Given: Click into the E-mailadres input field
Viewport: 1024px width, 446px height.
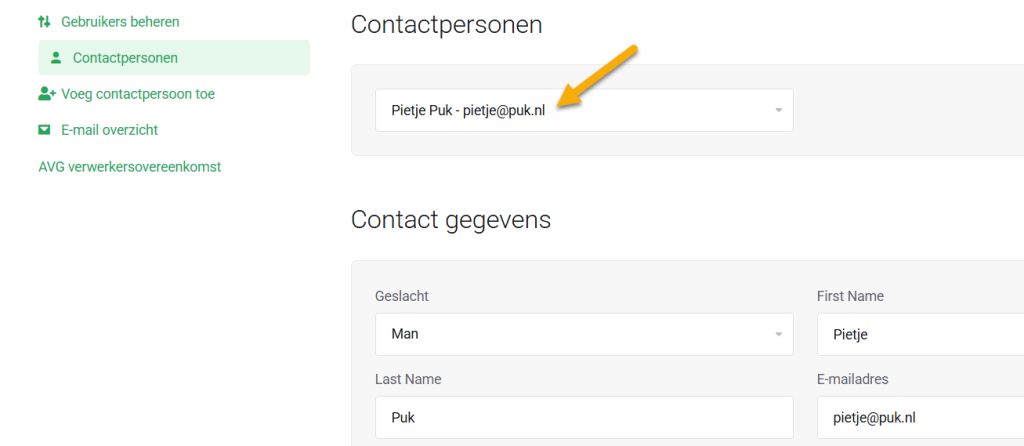Looking at the screenshot, I should [920, 417].
